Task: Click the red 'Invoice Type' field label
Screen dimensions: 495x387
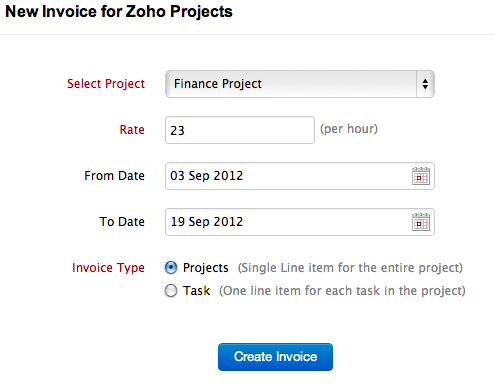Action: (x=108, y=268)
